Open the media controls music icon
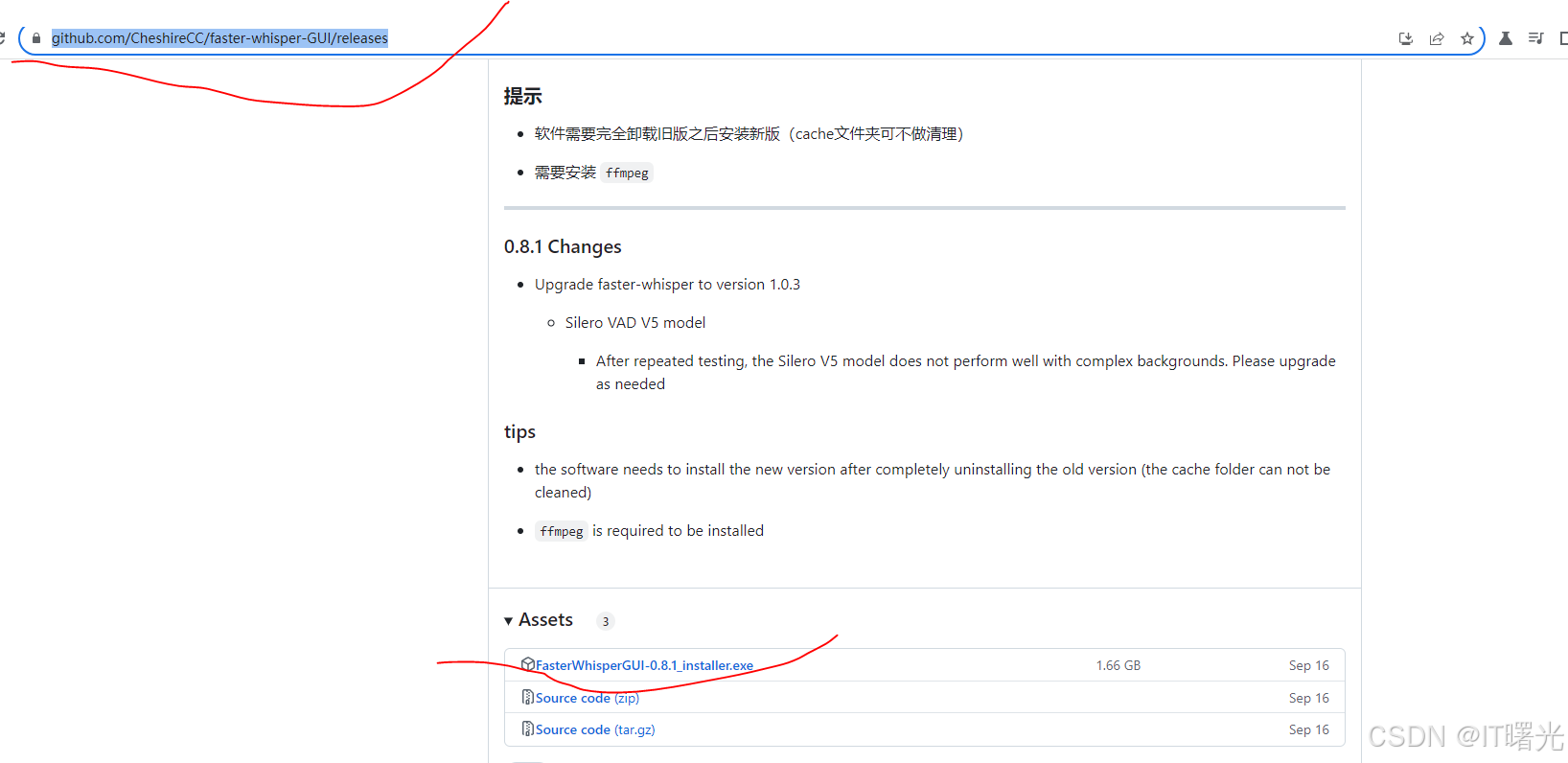Image resolution: width=1568 pixels, height=763 pixels. (1536, 38)
